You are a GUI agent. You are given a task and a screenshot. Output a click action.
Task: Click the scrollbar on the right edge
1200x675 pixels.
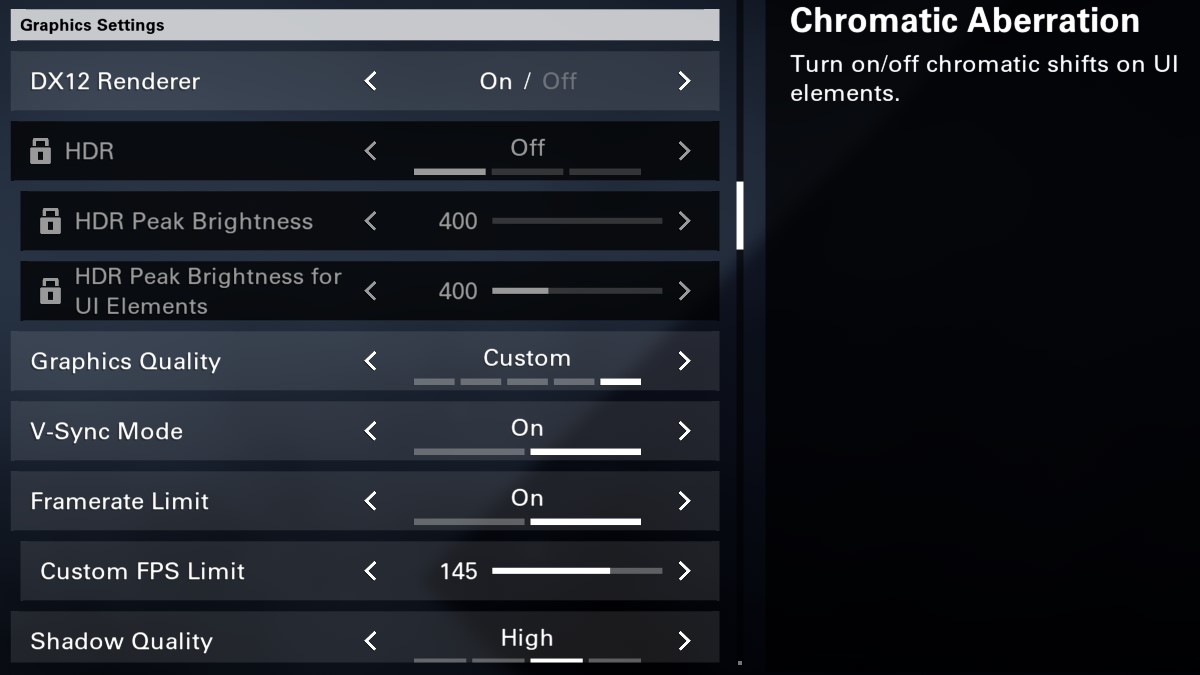pyautogui.click(x=741, y=217)
